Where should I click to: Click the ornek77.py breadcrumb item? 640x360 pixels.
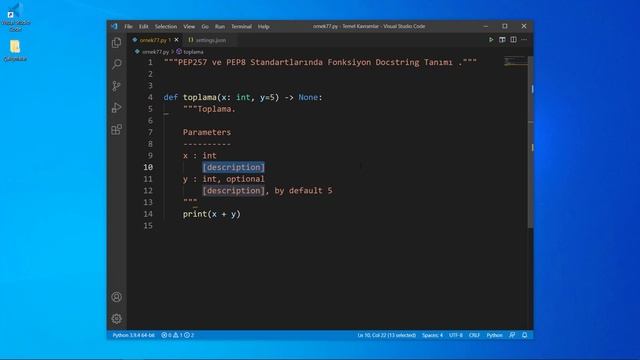151,52
